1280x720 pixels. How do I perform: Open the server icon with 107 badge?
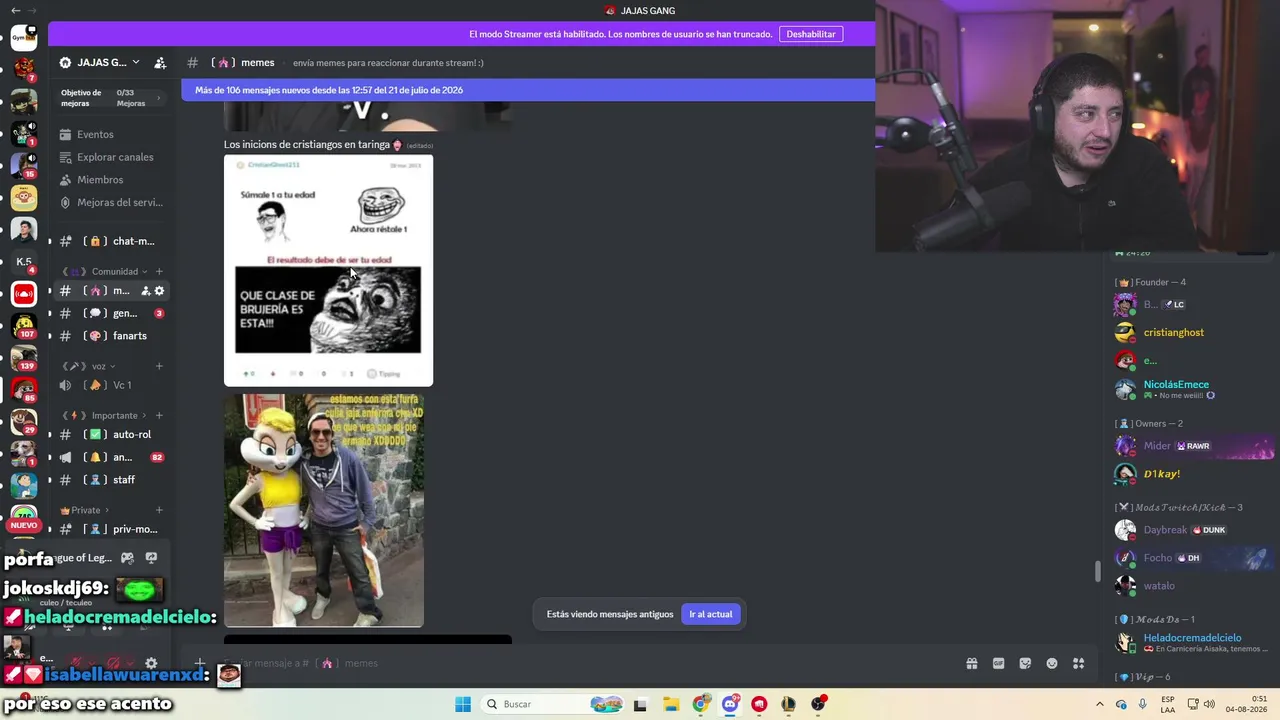[24, 325]
